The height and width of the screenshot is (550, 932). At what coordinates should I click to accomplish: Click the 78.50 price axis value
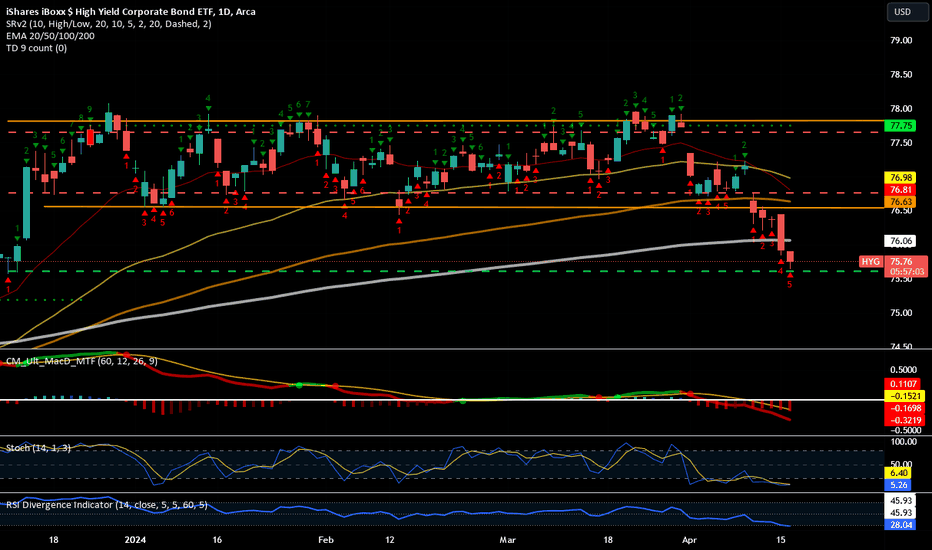901,74
